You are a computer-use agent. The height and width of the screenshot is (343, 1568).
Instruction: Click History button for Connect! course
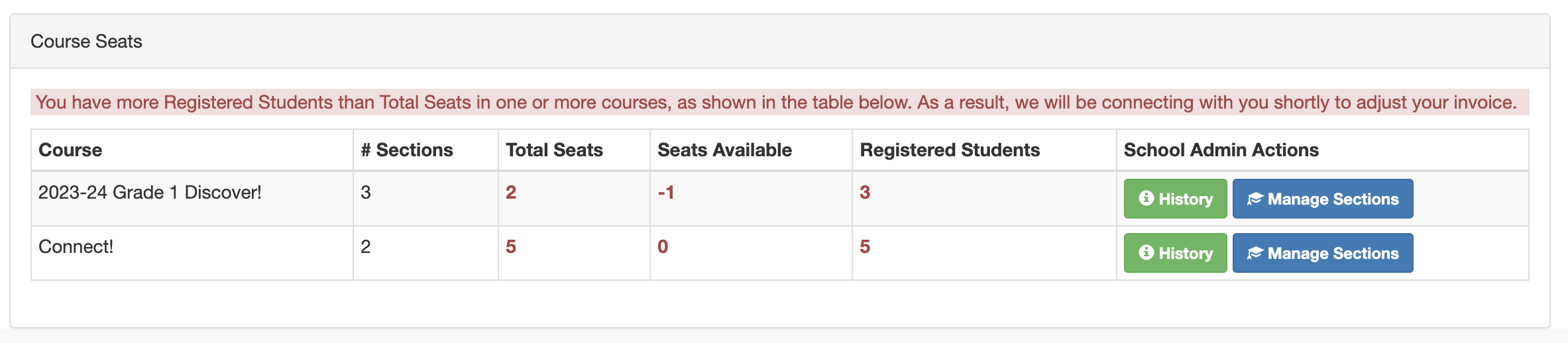click(x=1175, y=253)
